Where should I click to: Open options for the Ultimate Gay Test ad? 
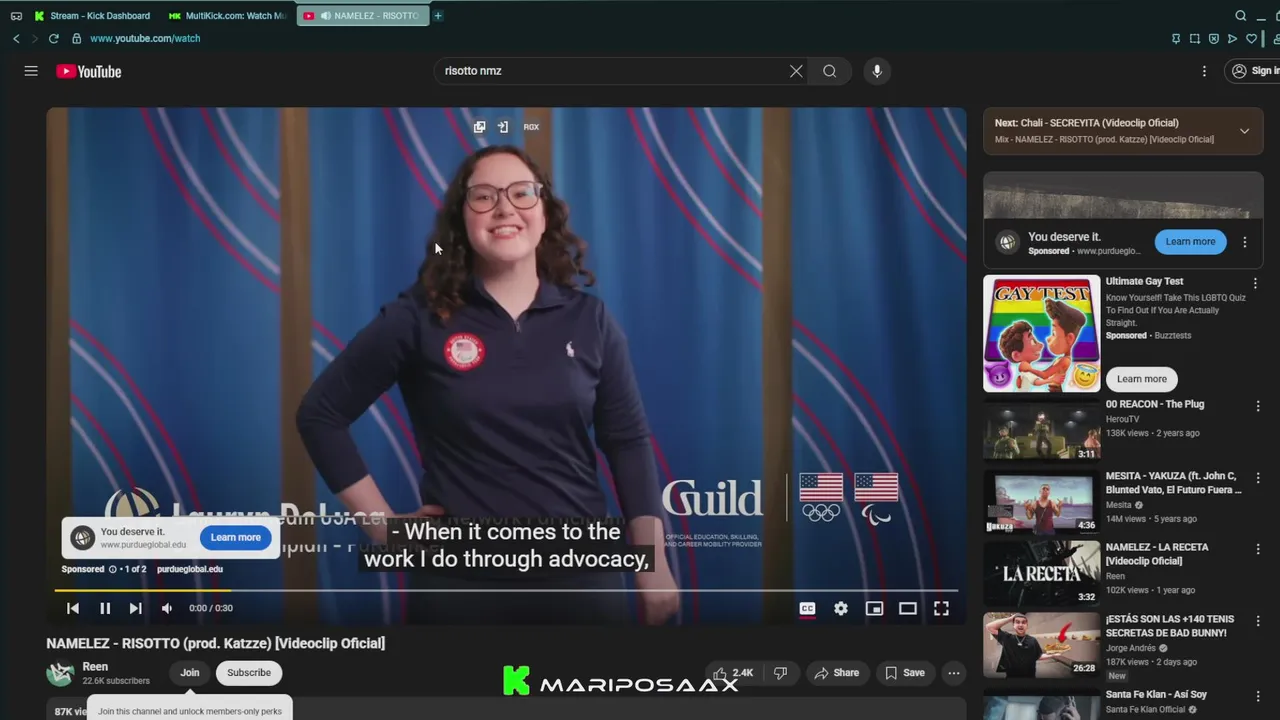point(1256,284)
